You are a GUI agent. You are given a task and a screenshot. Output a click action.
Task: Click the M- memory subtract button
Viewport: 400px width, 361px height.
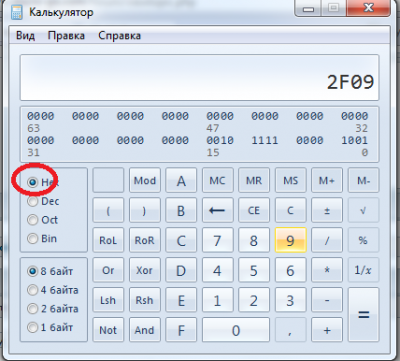pos(363,181)
